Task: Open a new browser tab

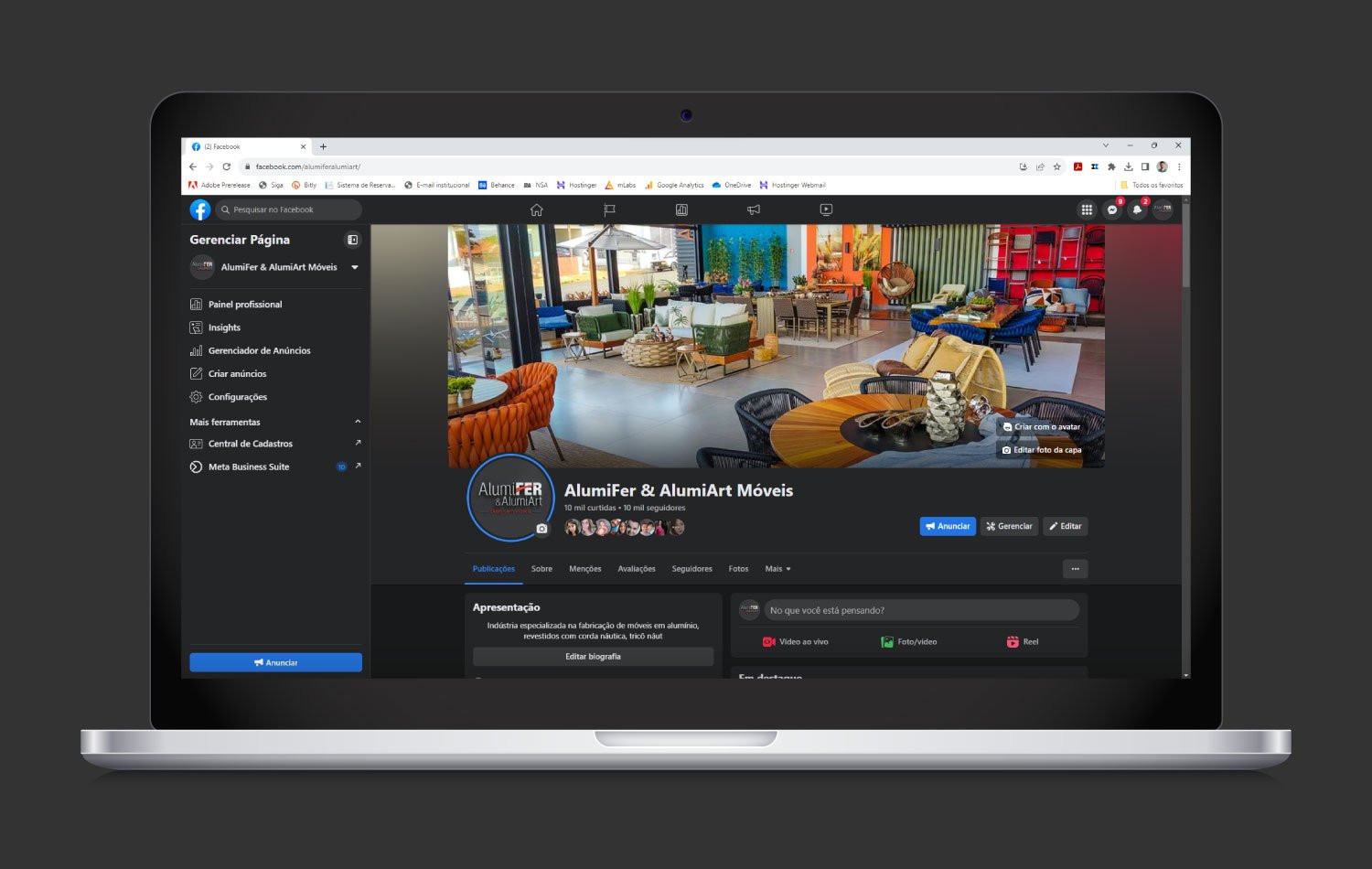Action: 323,146
